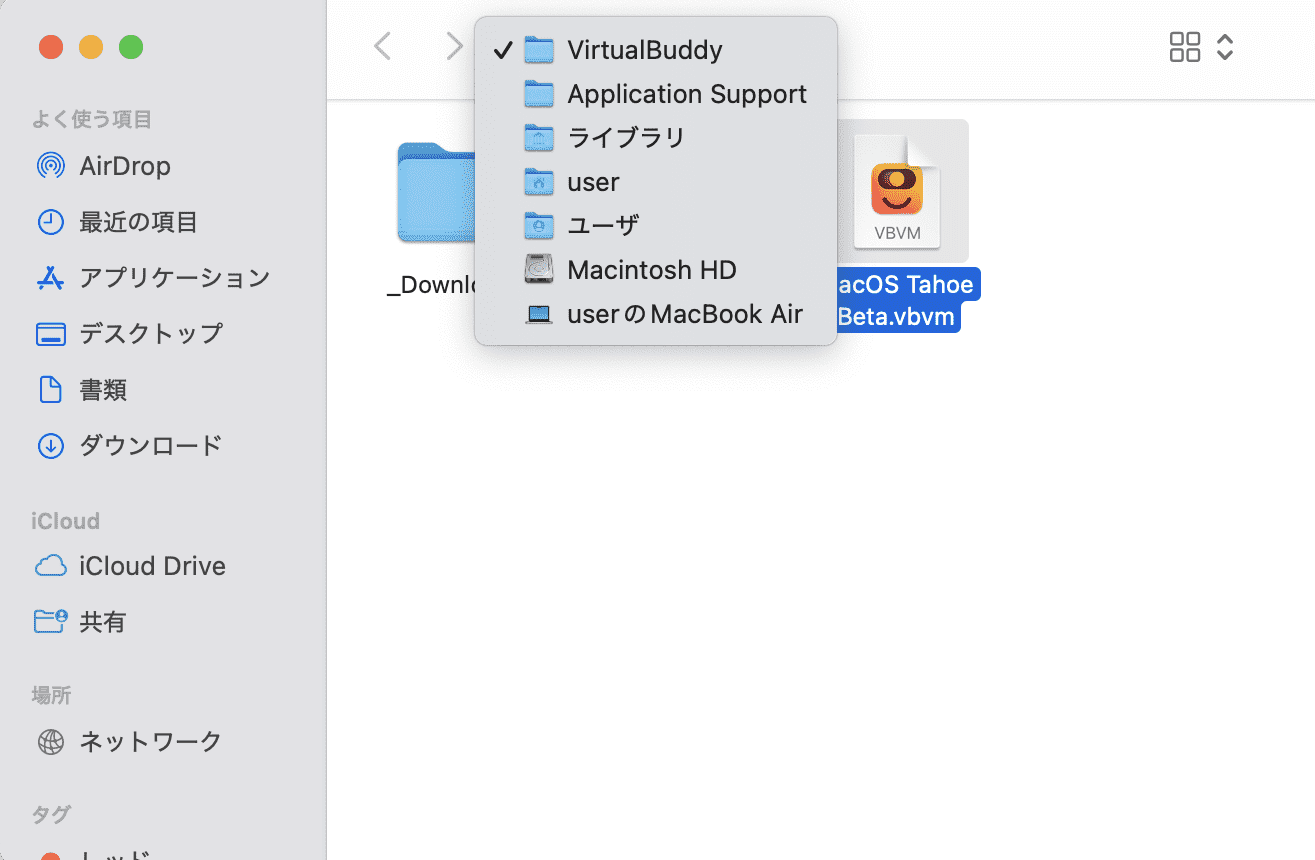Choose VirtualBuddy in the path menu
This screenshot has height=860, width=1315.
(656, 50)
